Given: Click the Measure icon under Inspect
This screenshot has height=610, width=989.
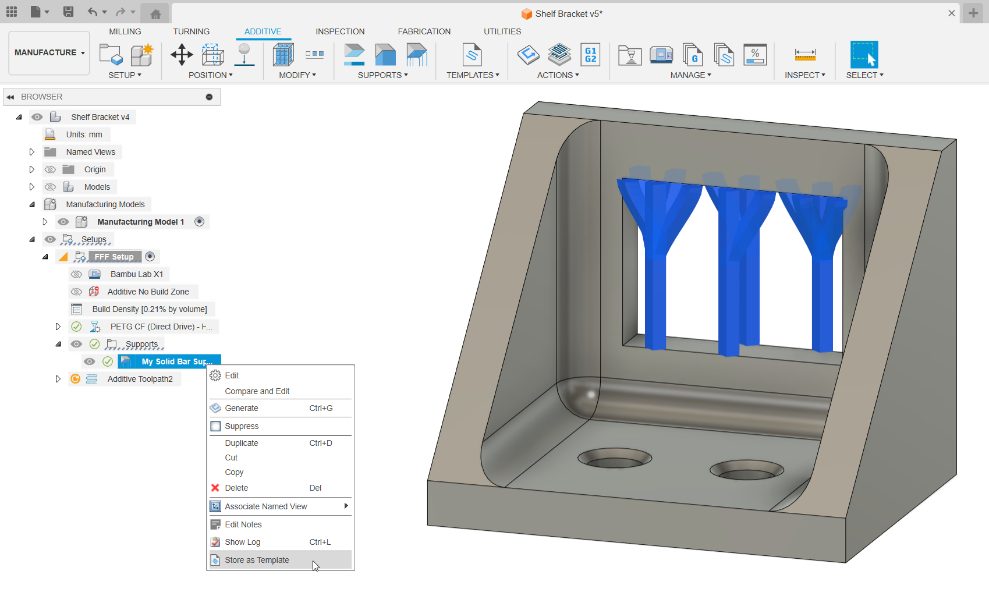Looking at the screenshot, I should point(804,54).
